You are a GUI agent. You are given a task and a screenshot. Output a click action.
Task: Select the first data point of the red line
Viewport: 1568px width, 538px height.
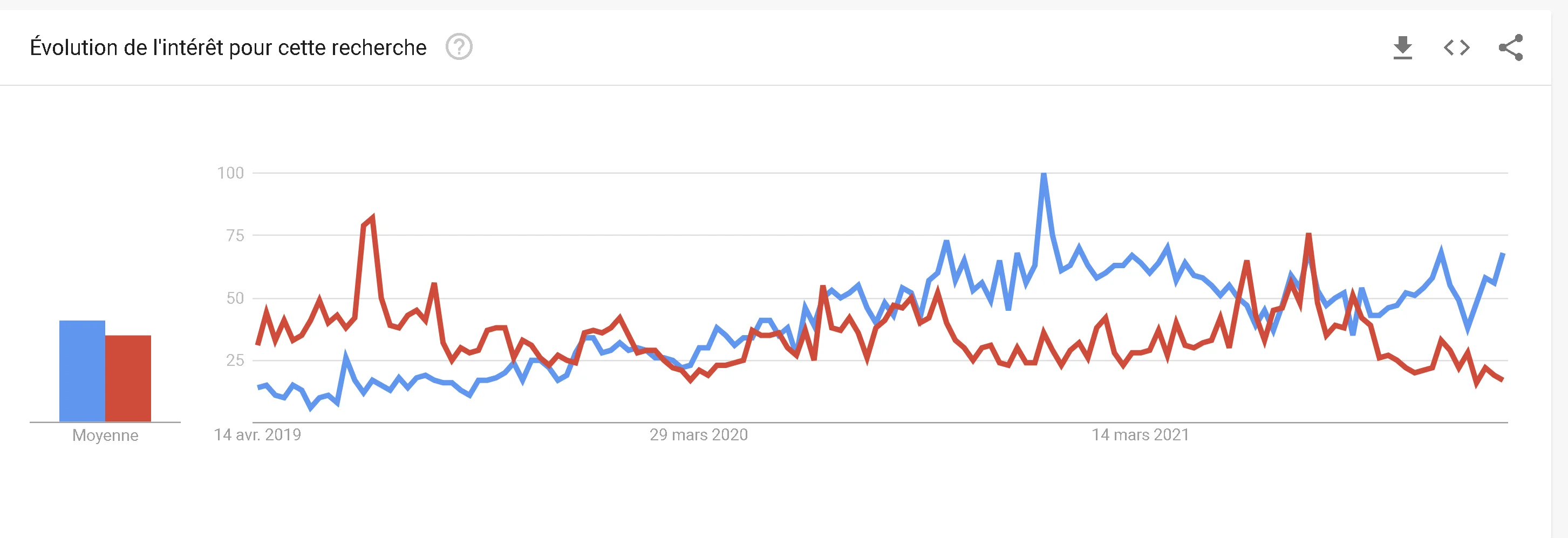pyautogui.click(x=257, y=344)
